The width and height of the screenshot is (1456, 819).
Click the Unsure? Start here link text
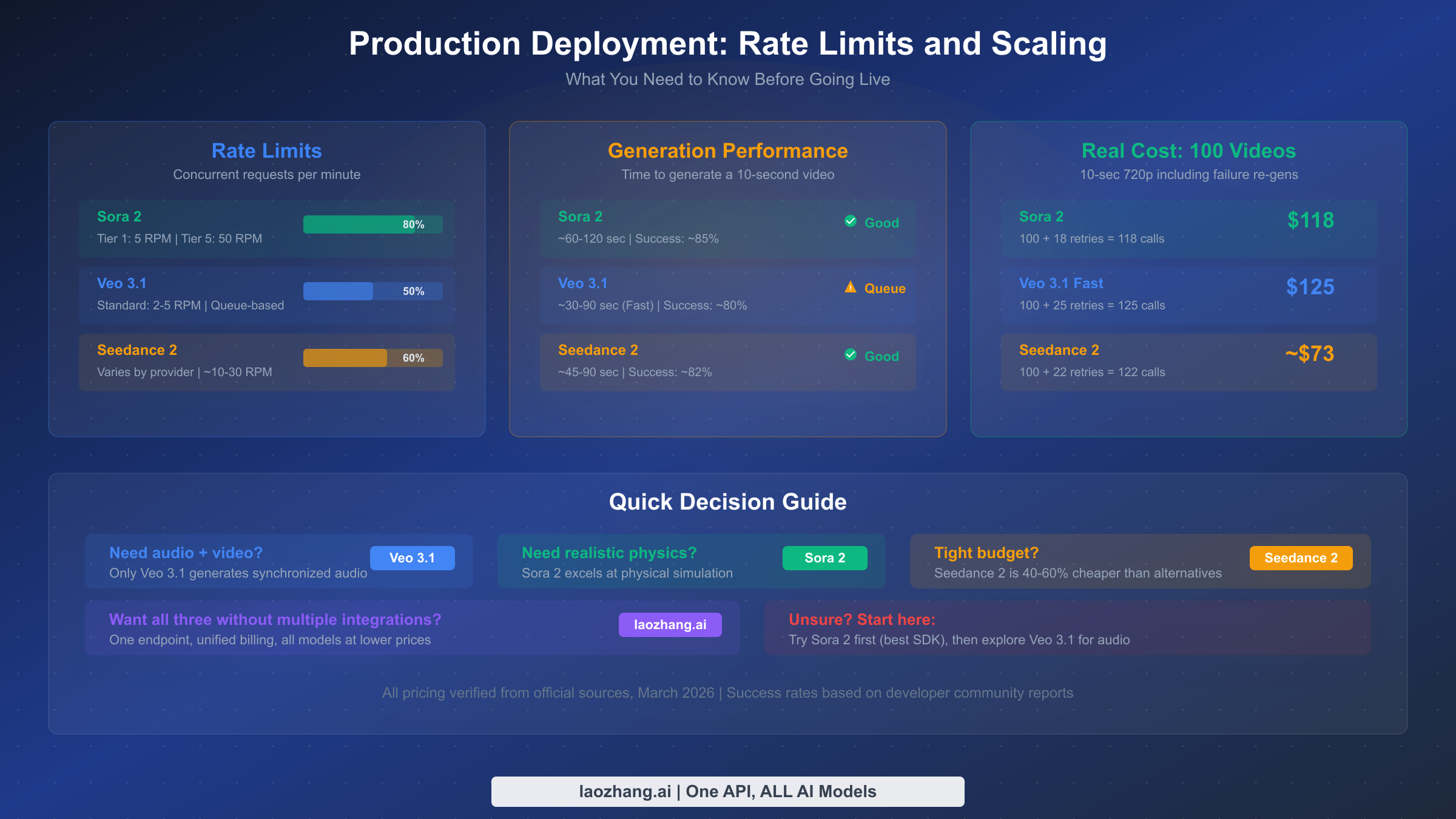coord(862,619)
